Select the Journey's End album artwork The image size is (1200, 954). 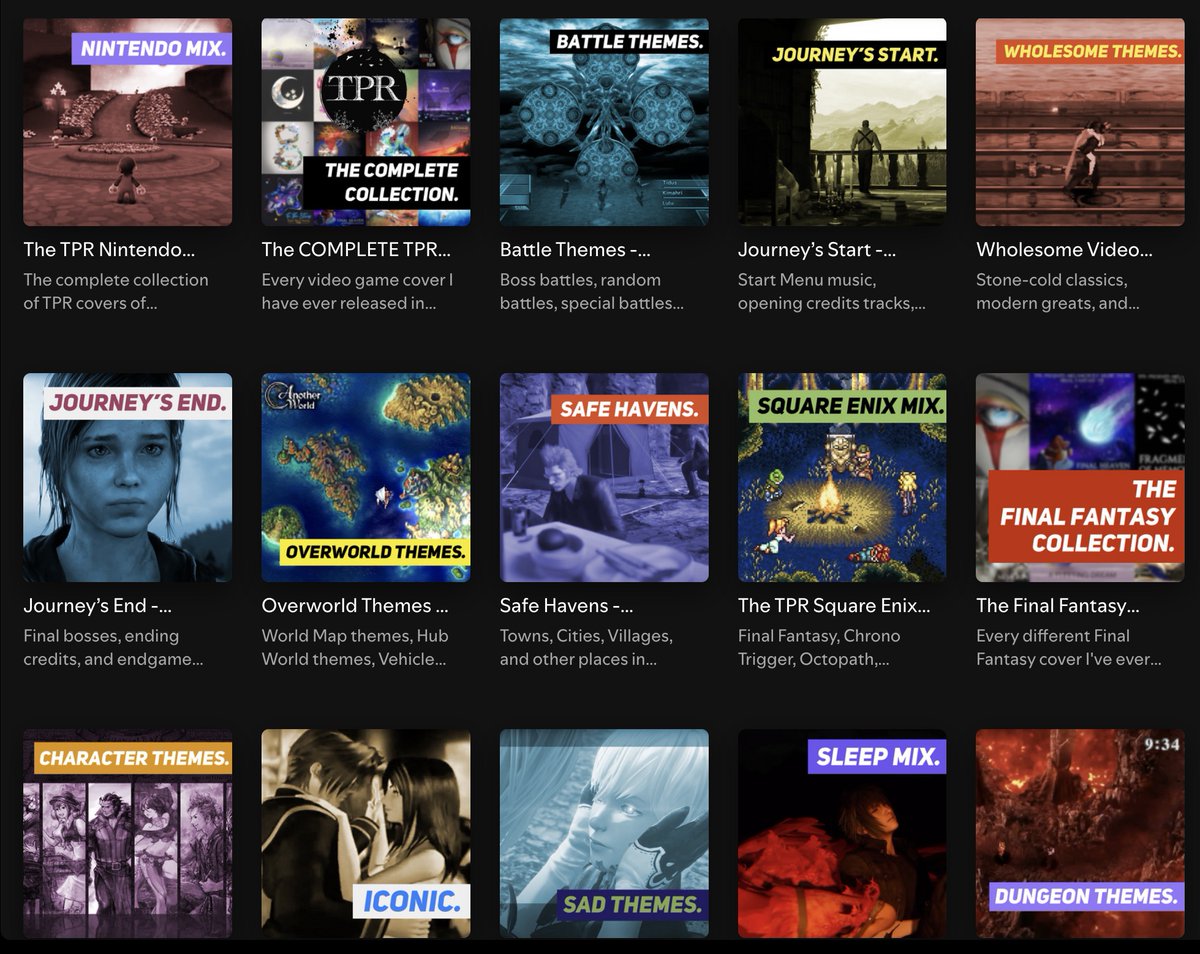(x=127, y=477)
